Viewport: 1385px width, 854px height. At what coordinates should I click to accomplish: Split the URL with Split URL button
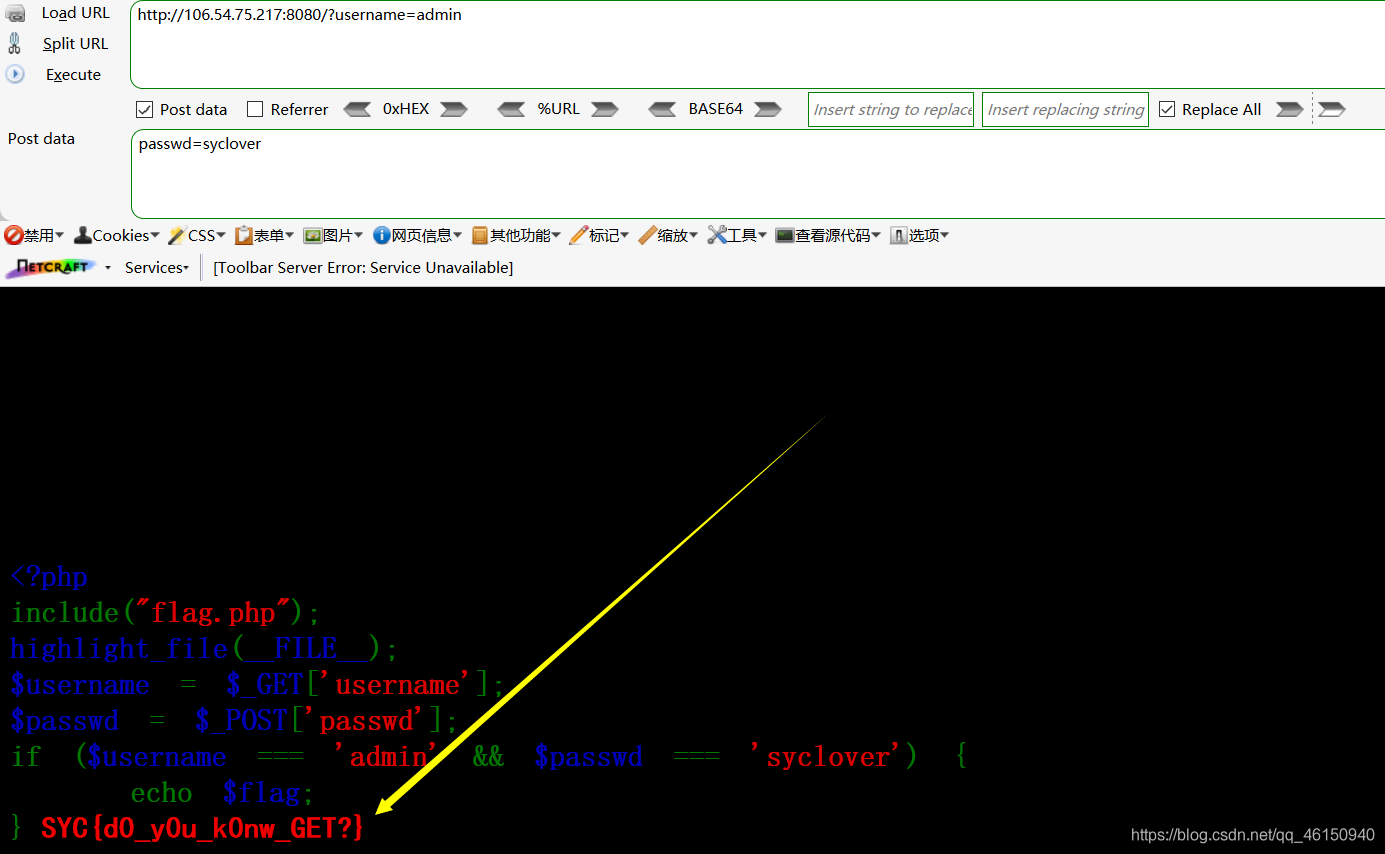pos(75,43)
